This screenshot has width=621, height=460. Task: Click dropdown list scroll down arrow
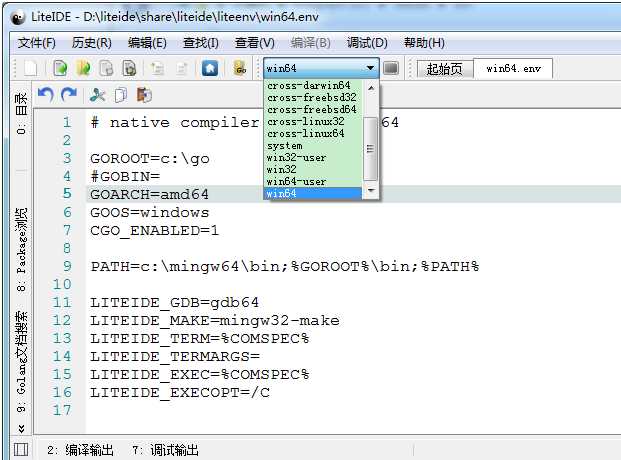[x=371, y=191]
